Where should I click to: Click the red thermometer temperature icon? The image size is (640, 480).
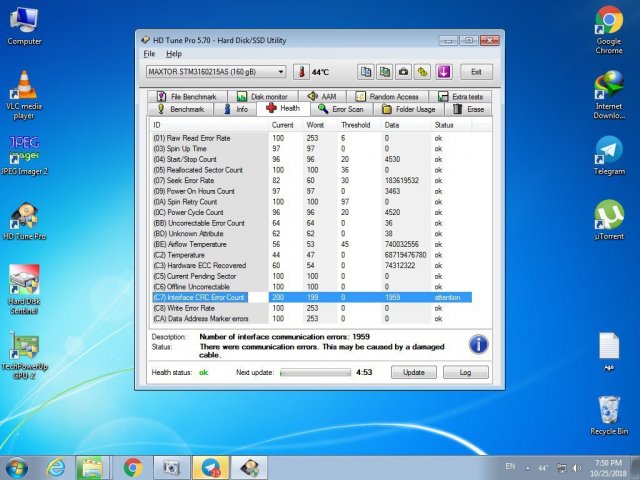click(x=301, y=72)
